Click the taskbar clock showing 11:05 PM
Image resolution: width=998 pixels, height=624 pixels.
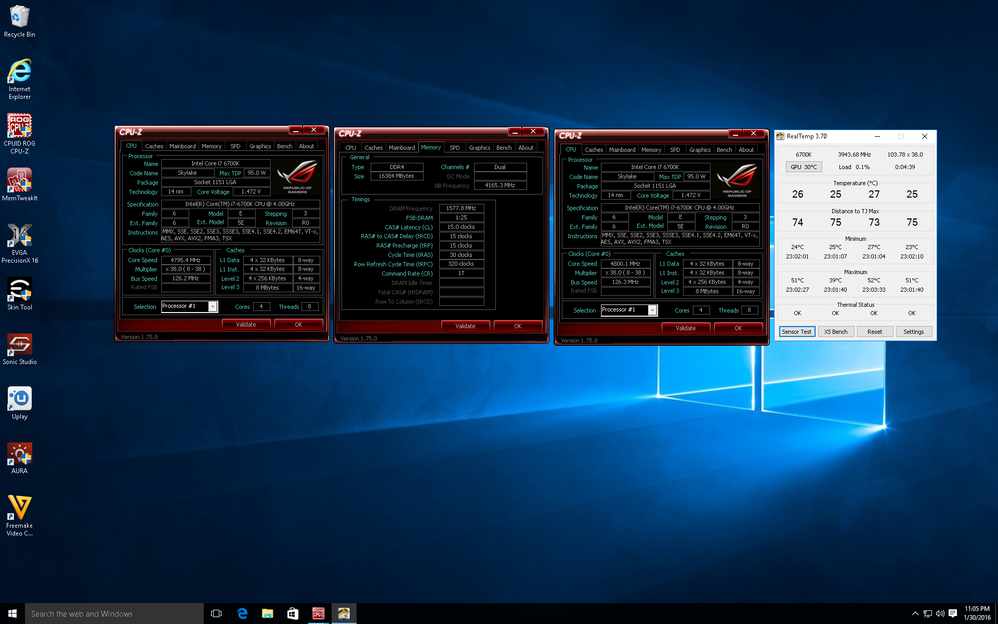pos(977,613)
